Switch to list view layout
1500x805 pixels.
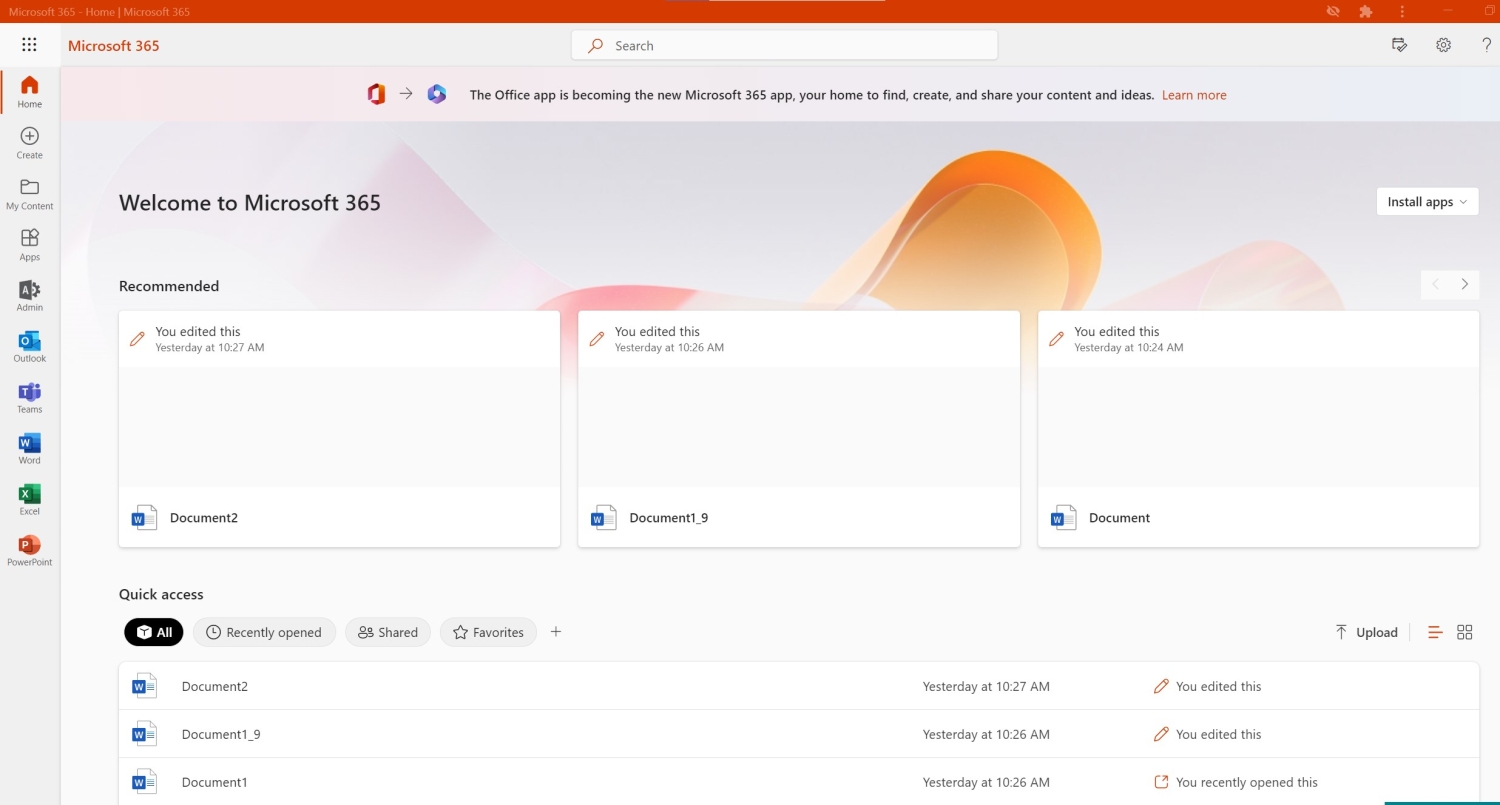(x=1435, y=632)
